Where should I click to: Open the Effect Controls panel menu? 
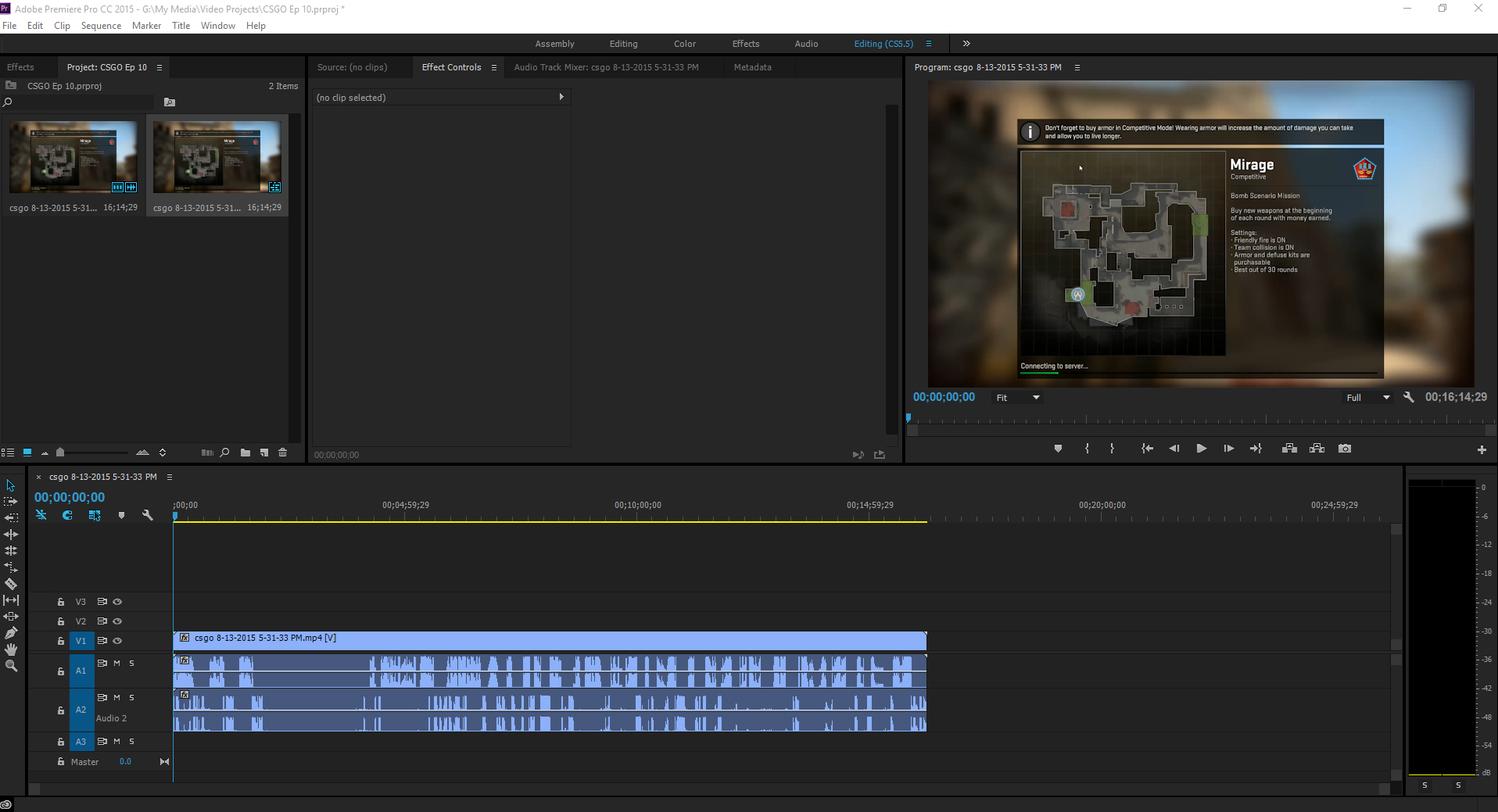click(x=494, y=67)
